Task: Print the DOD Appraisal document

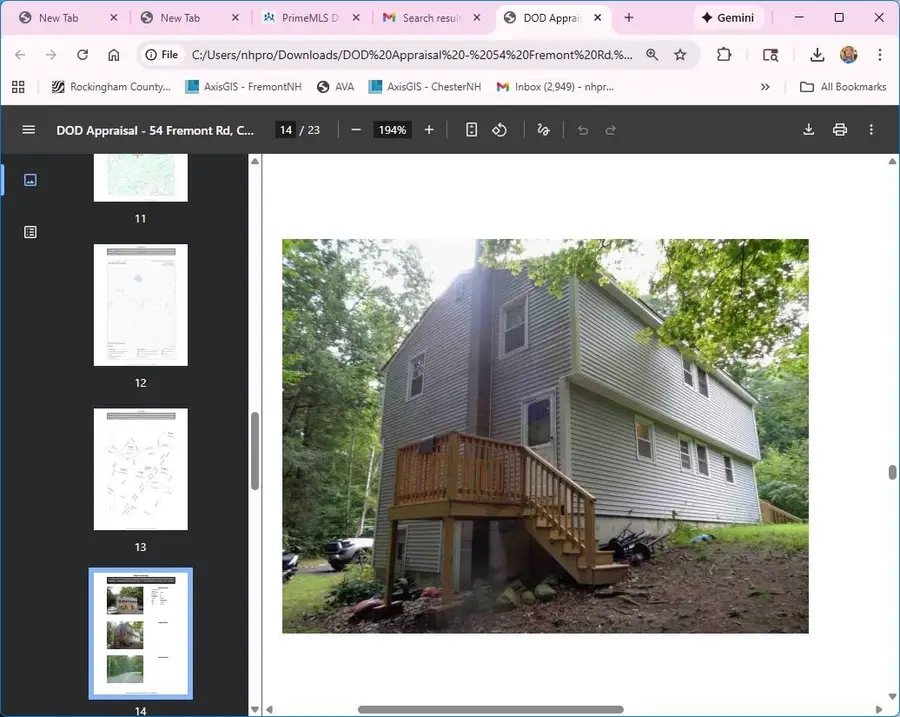Action: pos(840,129)
